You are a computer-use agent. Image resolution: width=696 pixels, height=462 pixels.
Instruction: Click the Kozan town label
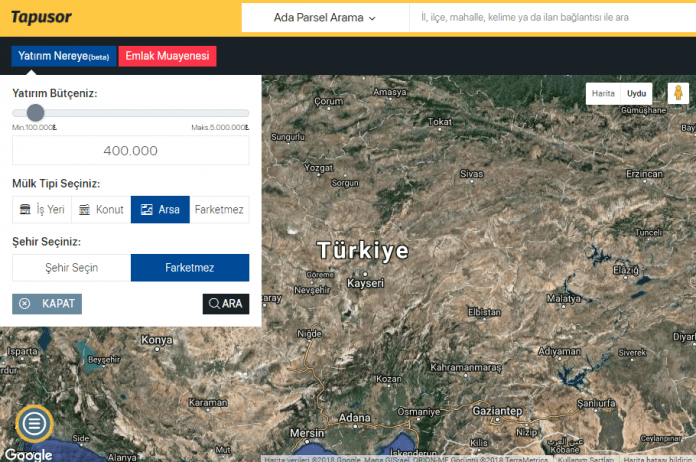point(389,379)
